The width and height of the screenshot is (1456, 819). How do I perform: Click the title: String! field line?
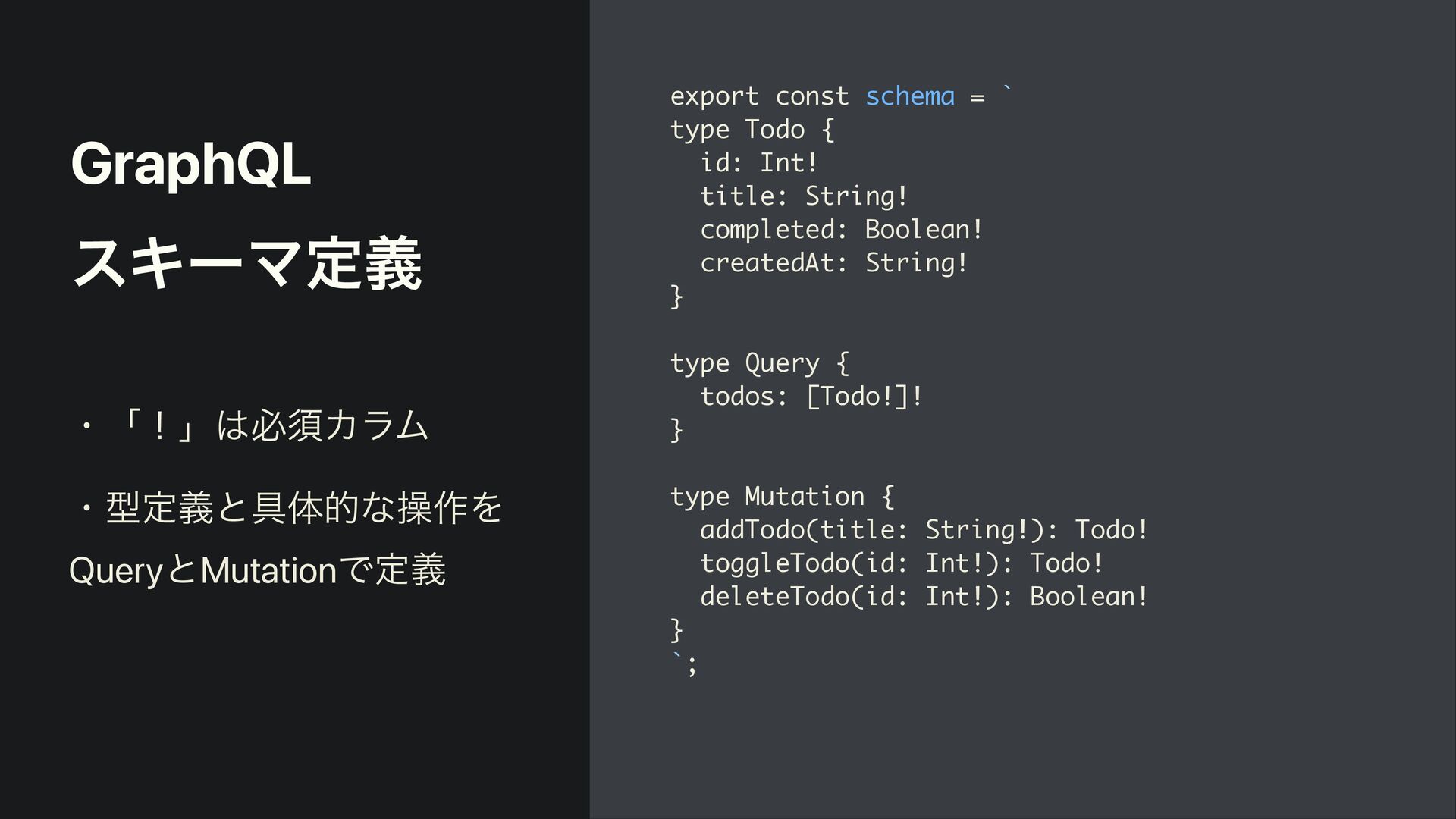tap(803, 196)
